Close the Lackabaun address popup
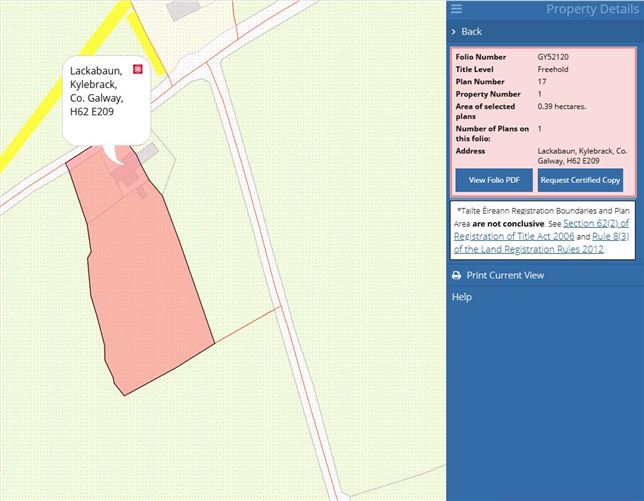 pos(138,69)
